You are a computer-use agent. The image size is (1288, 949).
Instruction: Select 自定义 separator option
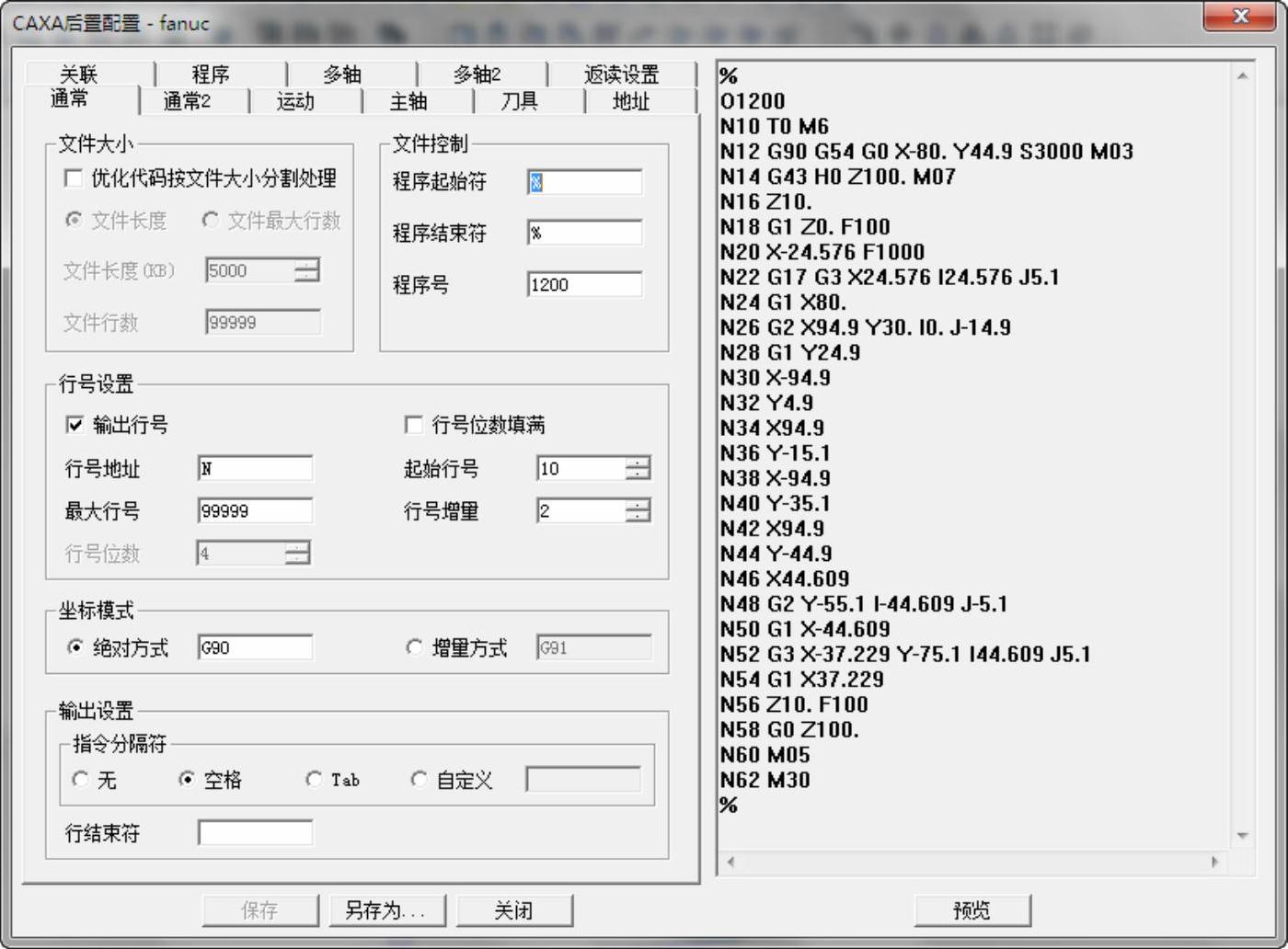419,780
